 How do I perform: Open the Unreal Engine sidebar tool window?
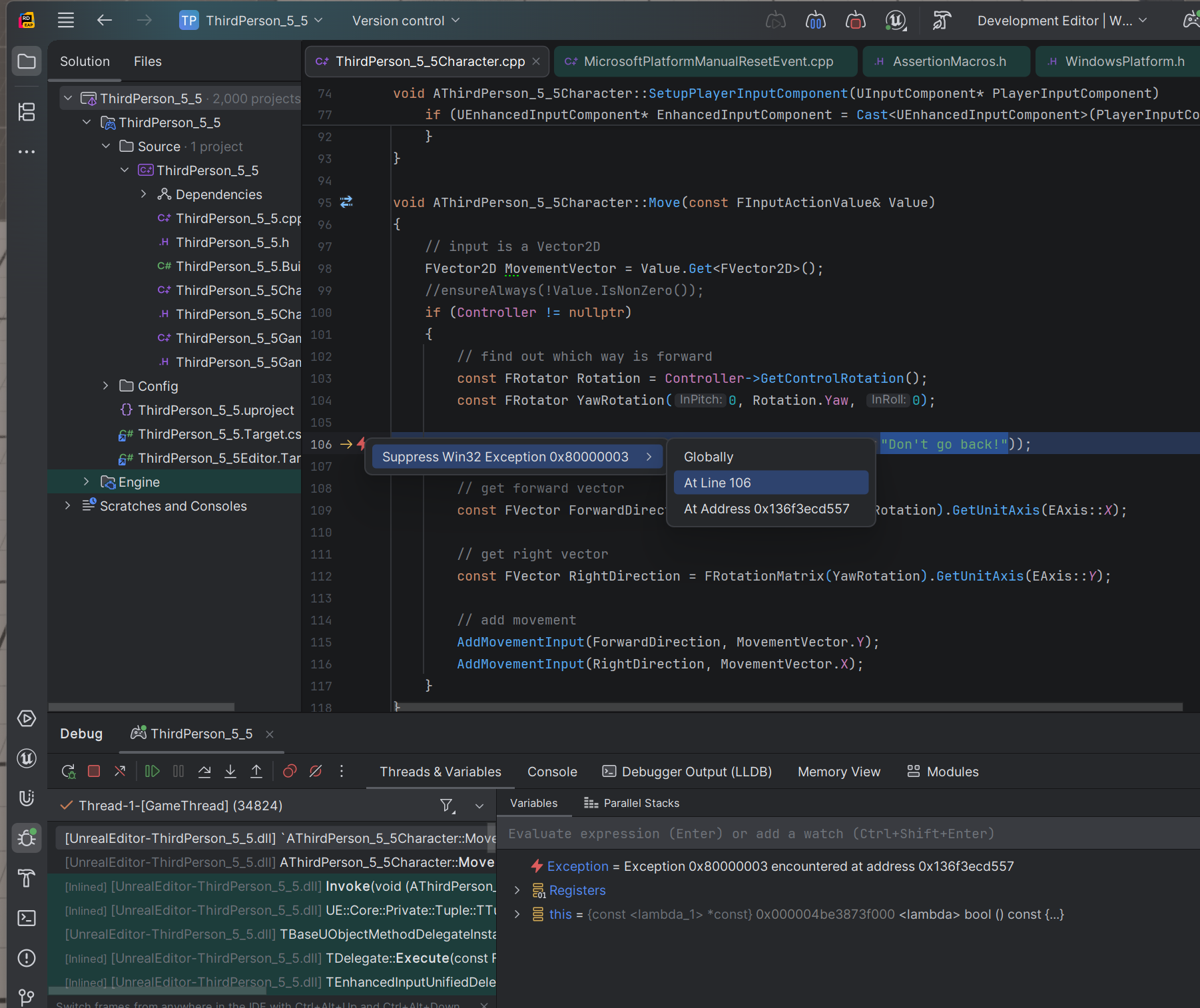(x=27, y=758)
